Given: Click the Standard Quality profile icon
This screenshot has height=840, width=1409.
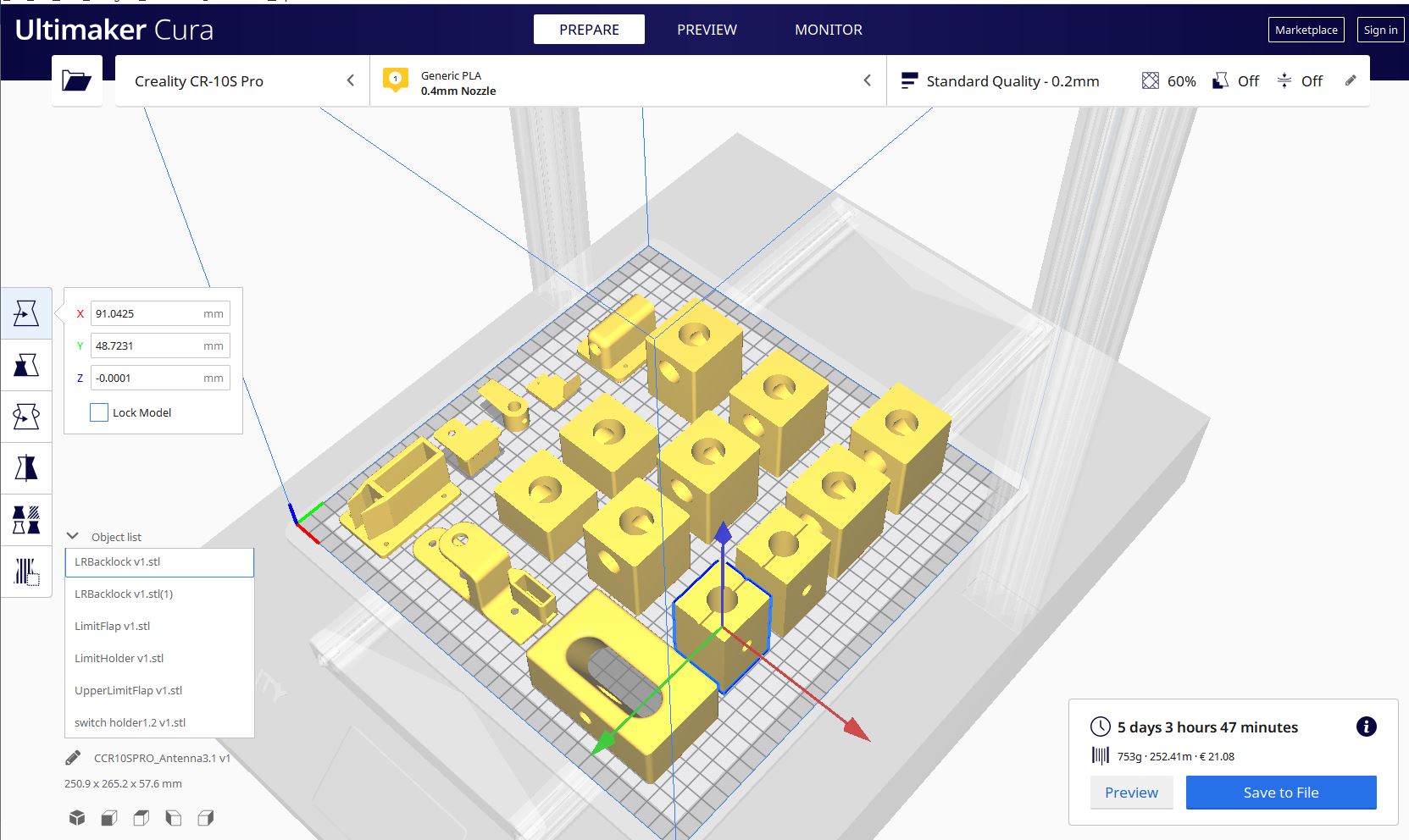Looking at the screenshot, I should [909, 81].
